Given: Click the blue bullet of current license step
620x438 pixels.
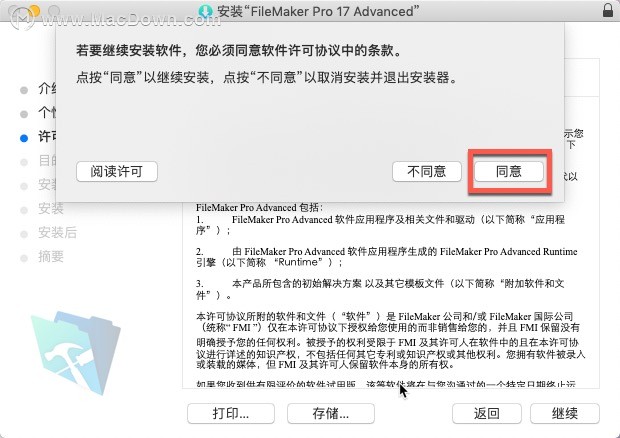Looking at the screenshot, I should coord(24,138).
